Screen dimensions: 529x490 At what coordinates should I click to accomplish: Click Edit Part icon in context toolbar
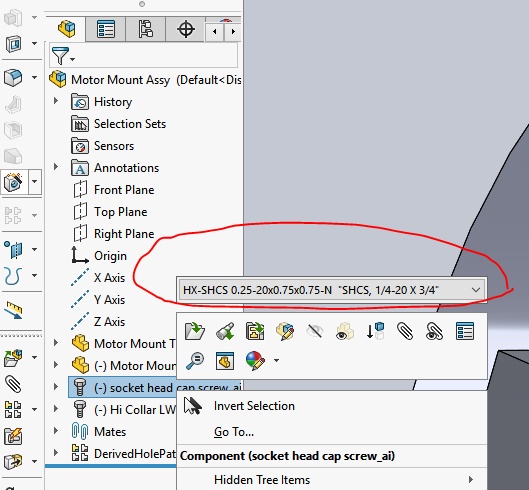coord(285,331)
